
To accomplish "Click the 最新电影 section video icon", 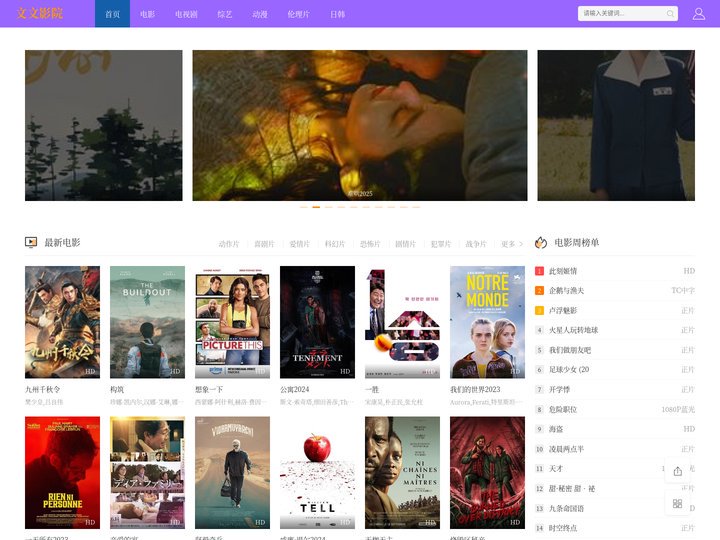I will [31, 242].
